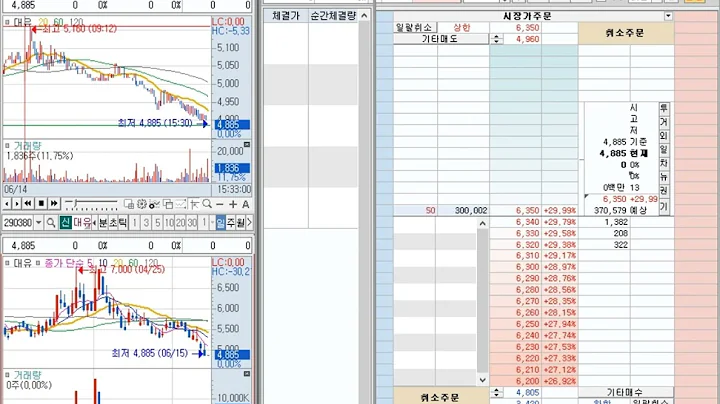Click the fast-forward double-arrow chart button
The height and width of the screenshot is (404, 720).
[54, 203]
